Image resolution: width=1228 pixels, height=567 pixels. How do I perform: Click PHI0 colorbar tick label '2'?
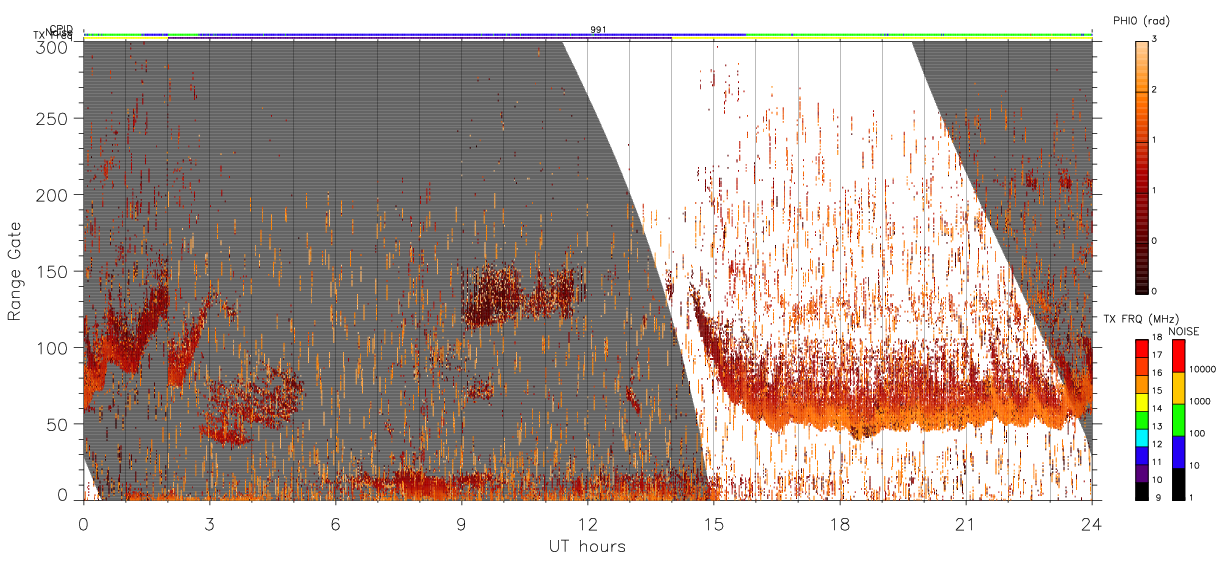coord(1156,91)
